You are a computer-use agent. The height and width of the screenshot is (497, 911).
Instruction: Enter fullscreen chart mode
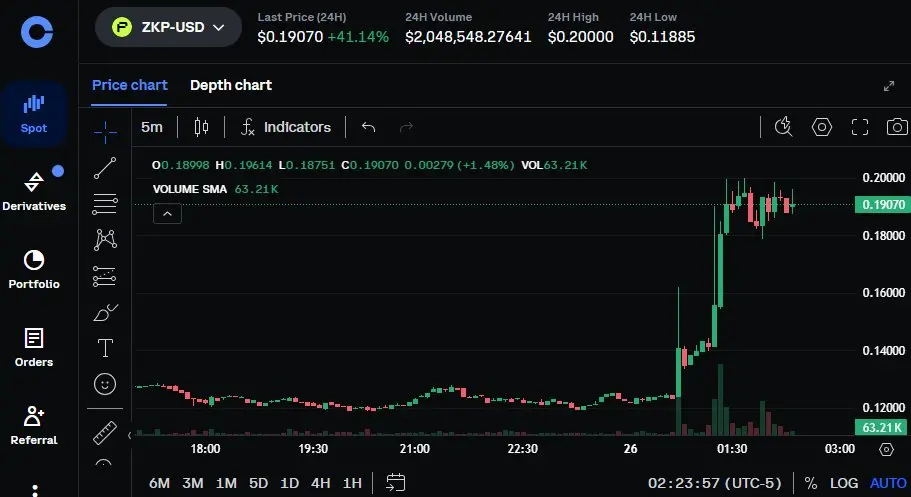point(860,127)
